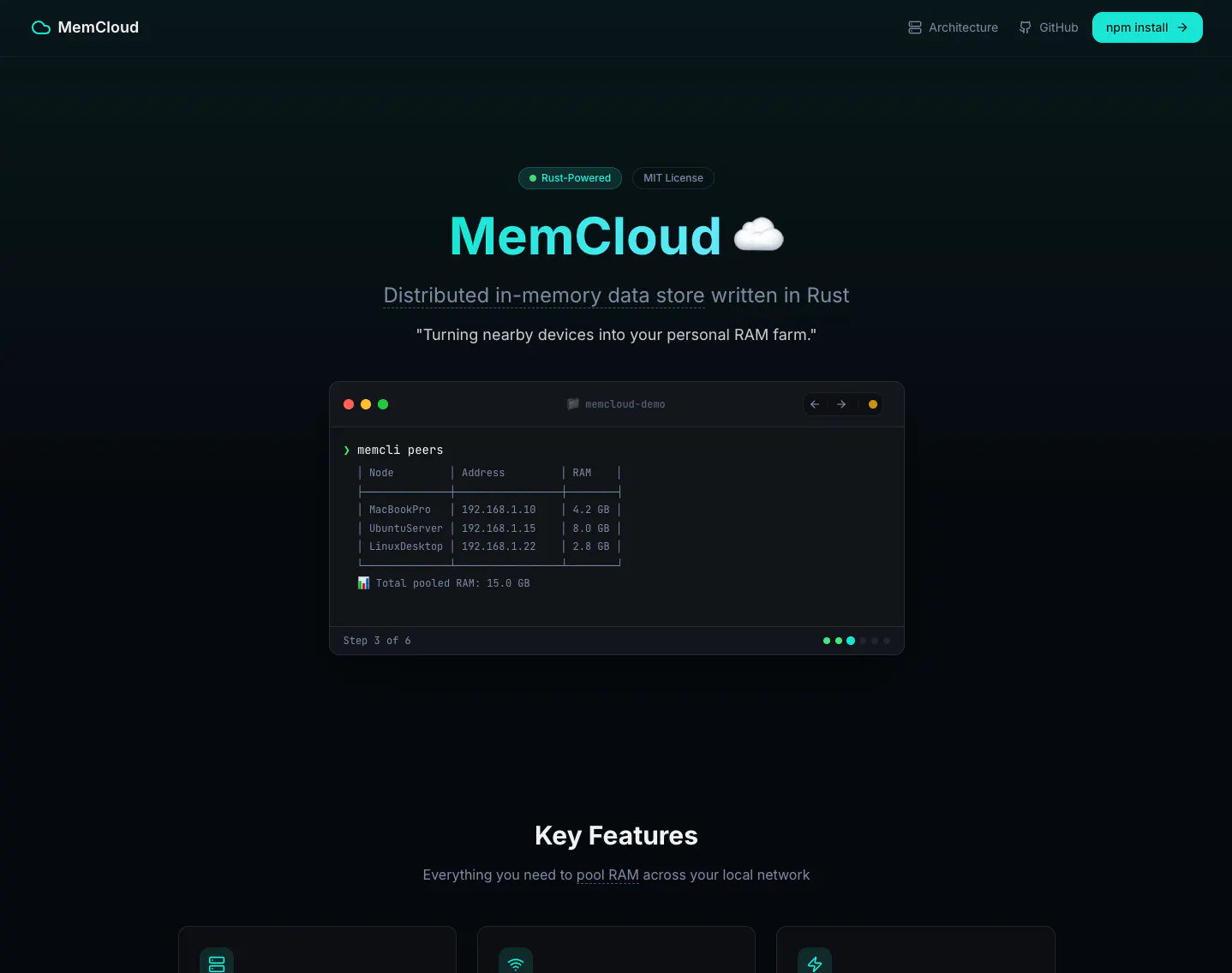Click the underlined "Distributed in-memory data store" text
Viewport: 1232px width, 973px height.
544,295
